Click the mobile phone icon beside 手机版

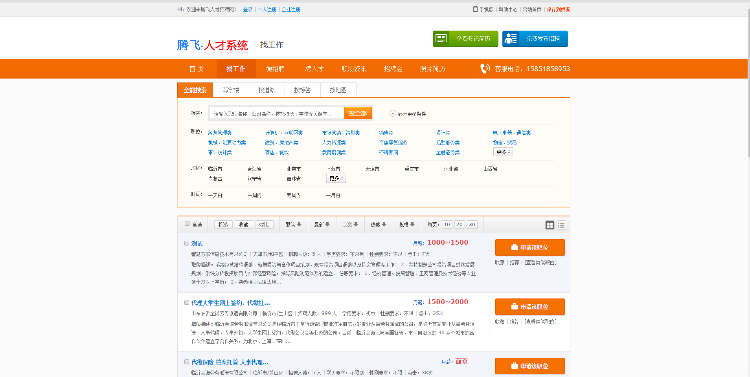coord(475,9)
